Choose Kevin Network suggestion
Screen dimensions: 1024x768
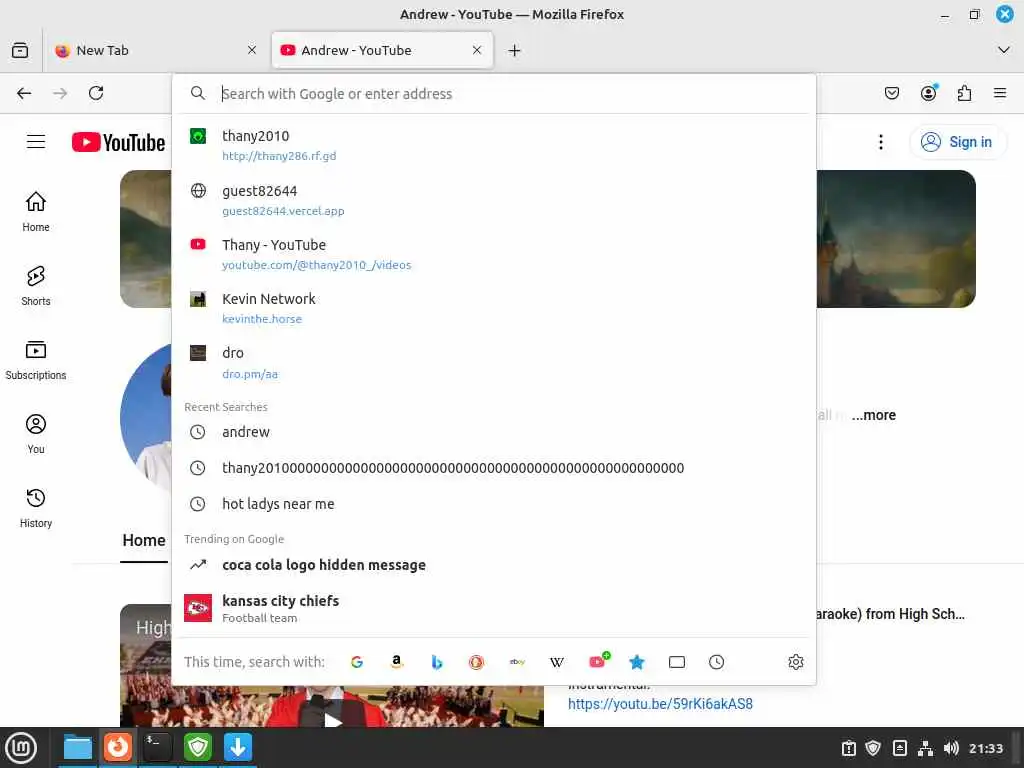[x=494, y=308]
